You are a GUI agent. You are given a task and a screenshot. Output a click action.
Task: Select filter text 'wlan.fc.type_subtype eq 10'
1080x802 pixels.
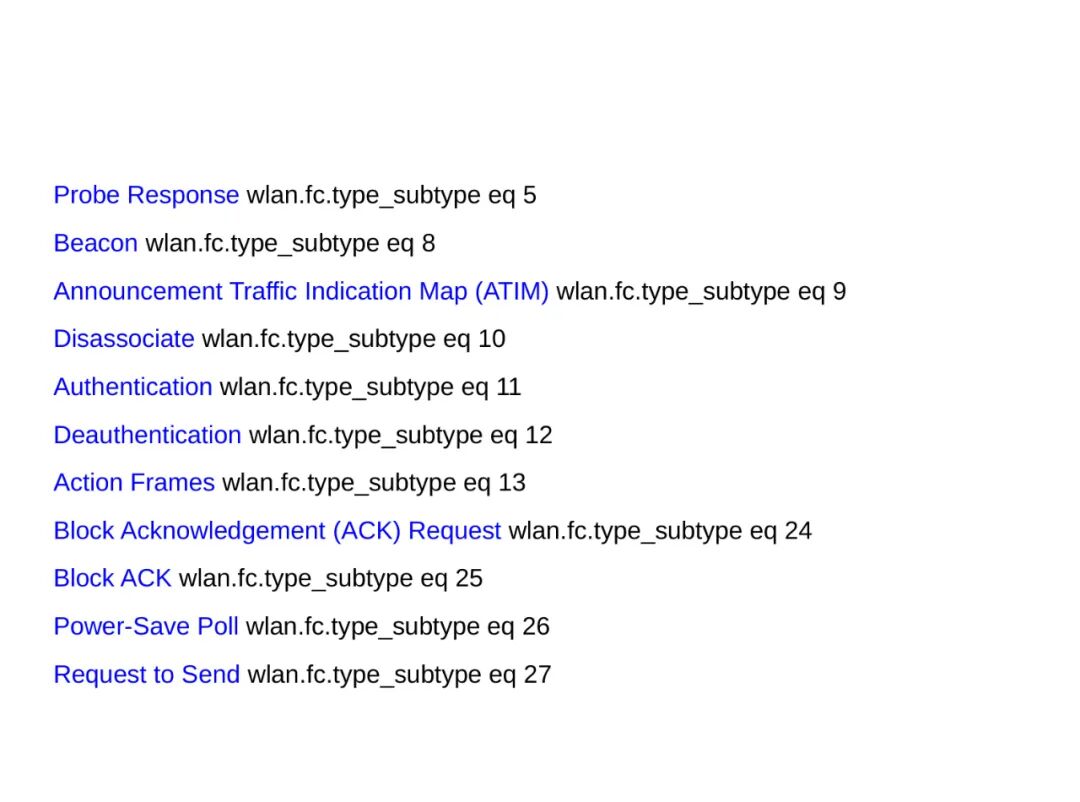(353, 340)
